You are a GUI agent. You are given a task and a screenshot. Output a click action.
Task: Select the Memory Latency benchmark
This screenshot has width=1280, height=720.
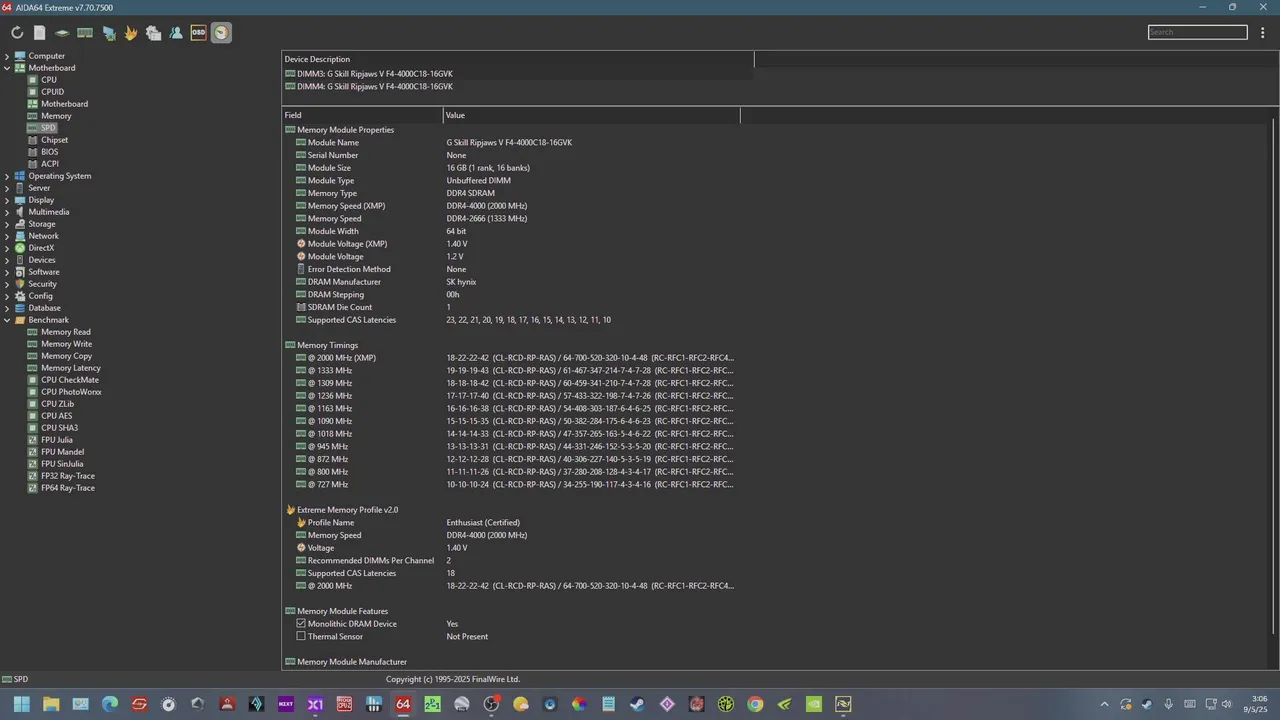coord(70,368)
